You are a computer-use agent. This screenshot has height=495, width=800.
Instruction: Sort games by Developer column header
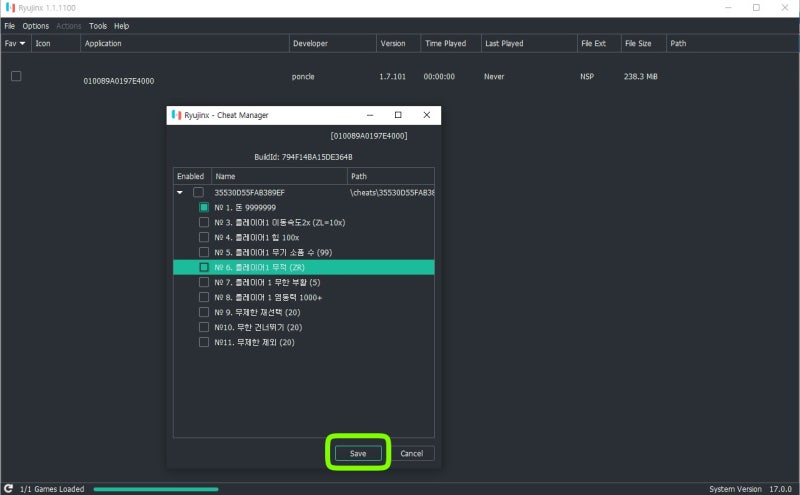click(333, 43)
